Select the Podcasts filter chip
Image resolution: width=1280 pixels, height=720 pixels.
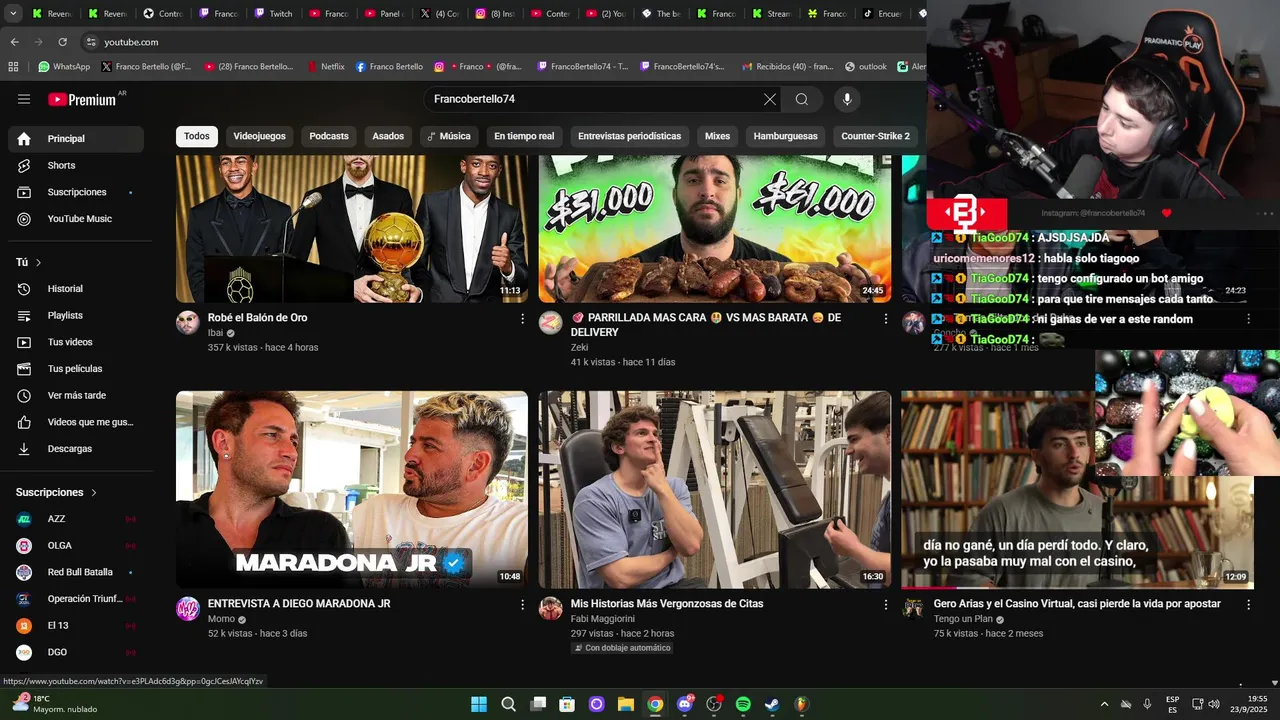pos(329,136)
